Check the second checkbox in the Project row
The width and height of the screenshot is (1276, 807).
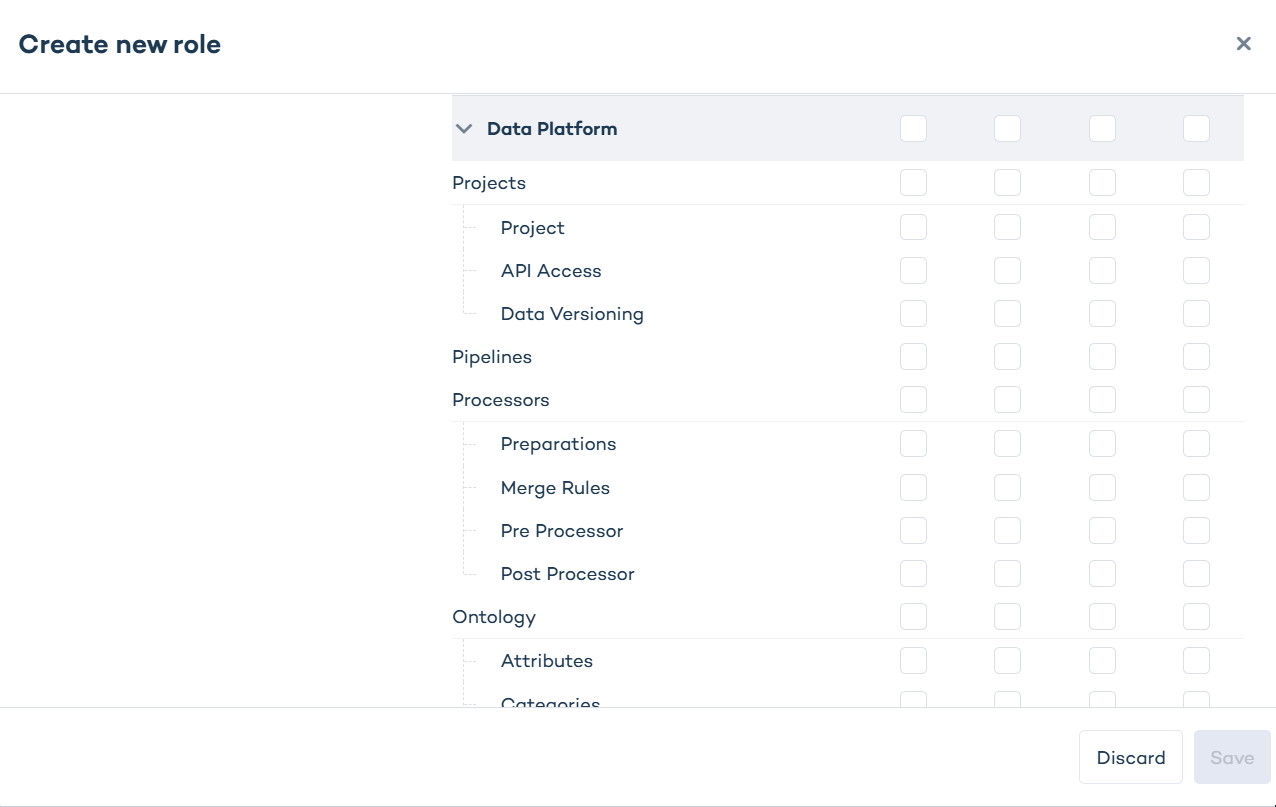pyautogui.click(x=1007, y=227)
